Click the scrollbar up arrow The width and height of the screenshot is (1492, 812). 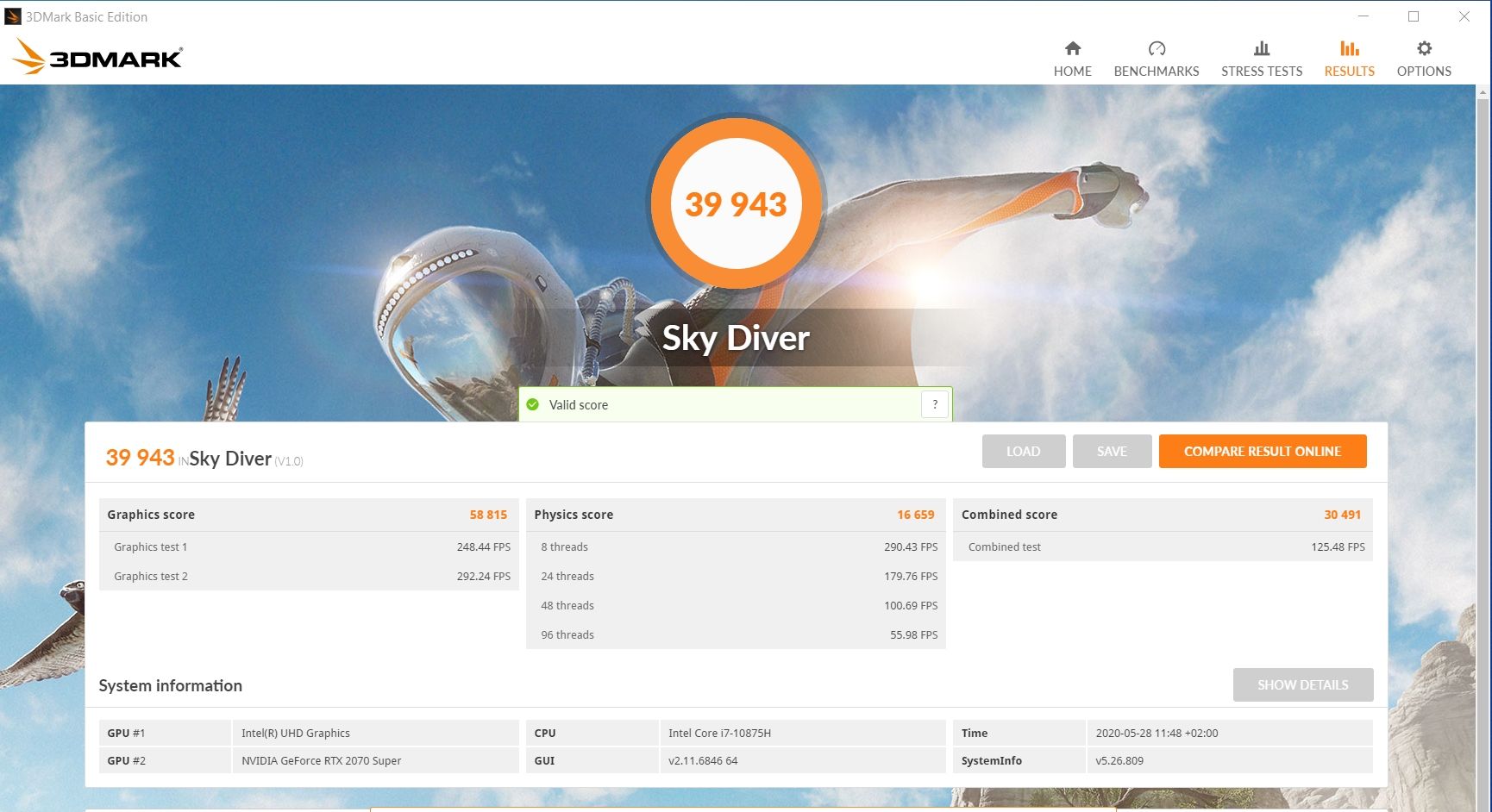pos(1484,91)
